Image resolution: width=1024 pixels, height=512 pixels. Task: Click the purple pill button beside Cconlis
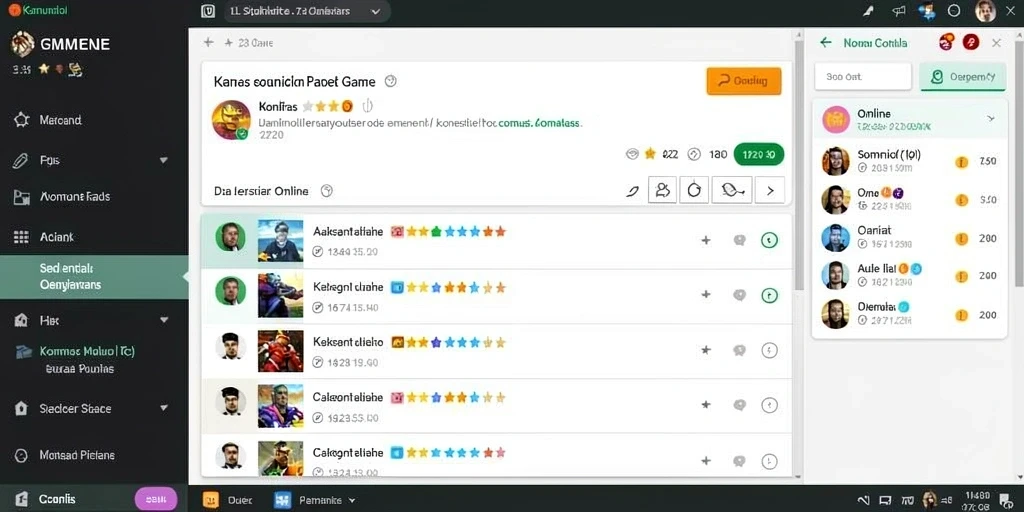point(155,499)
